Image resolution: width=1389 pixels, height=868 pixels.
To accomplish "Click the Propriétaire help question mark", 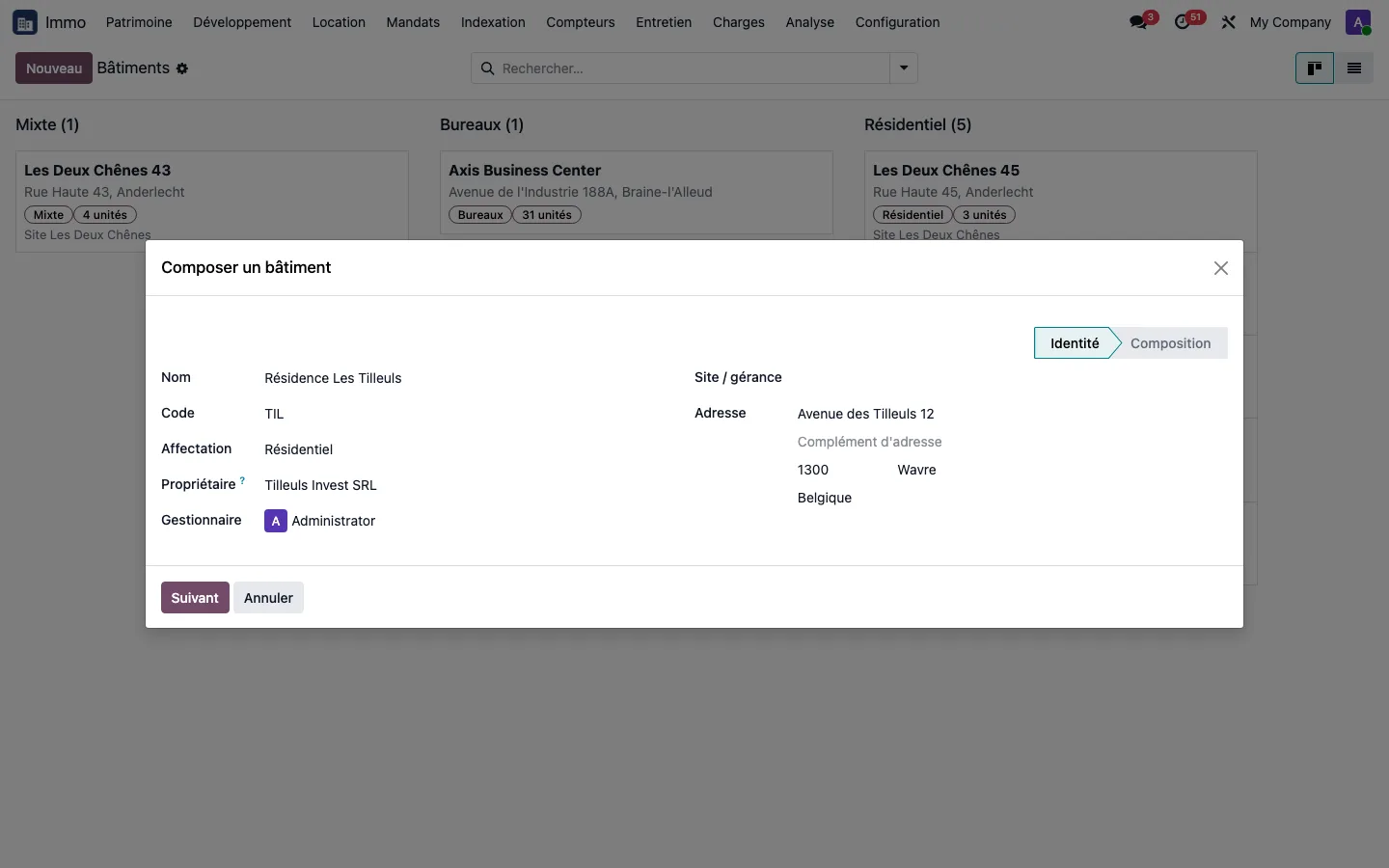I will 242,480.
